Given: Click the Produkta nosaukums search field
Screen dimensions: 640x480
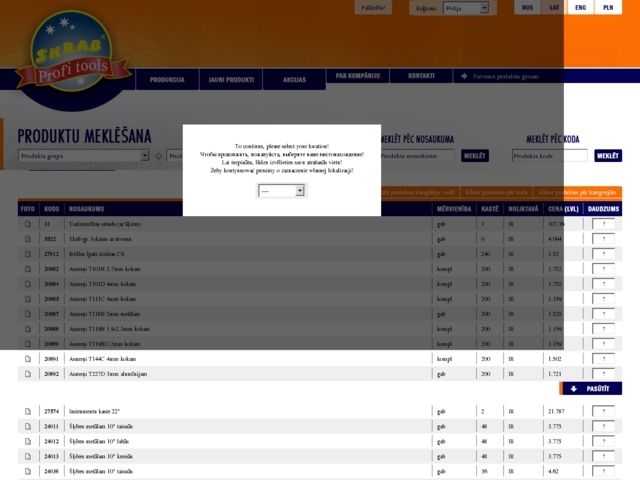Looking at the screenshot, I should [418, 156].
